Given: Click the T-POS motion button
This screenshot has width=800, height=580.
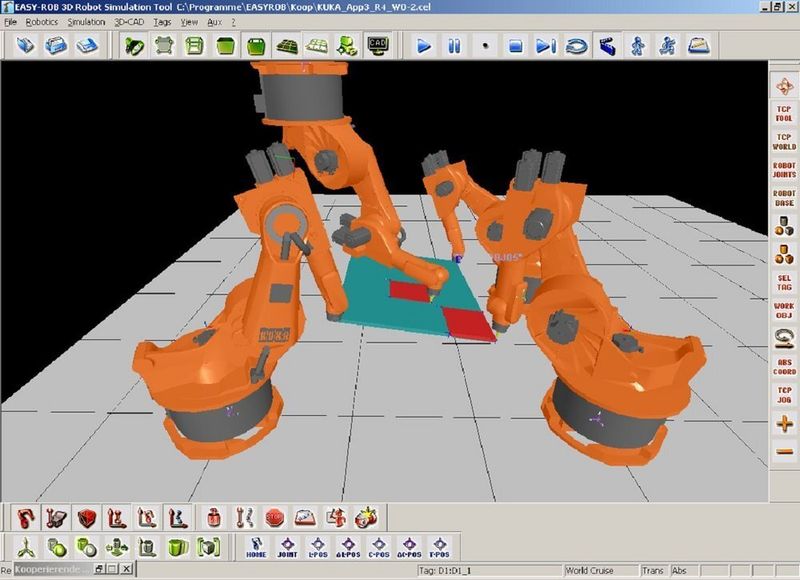Looking at the screenshot, I should point(439,548).
